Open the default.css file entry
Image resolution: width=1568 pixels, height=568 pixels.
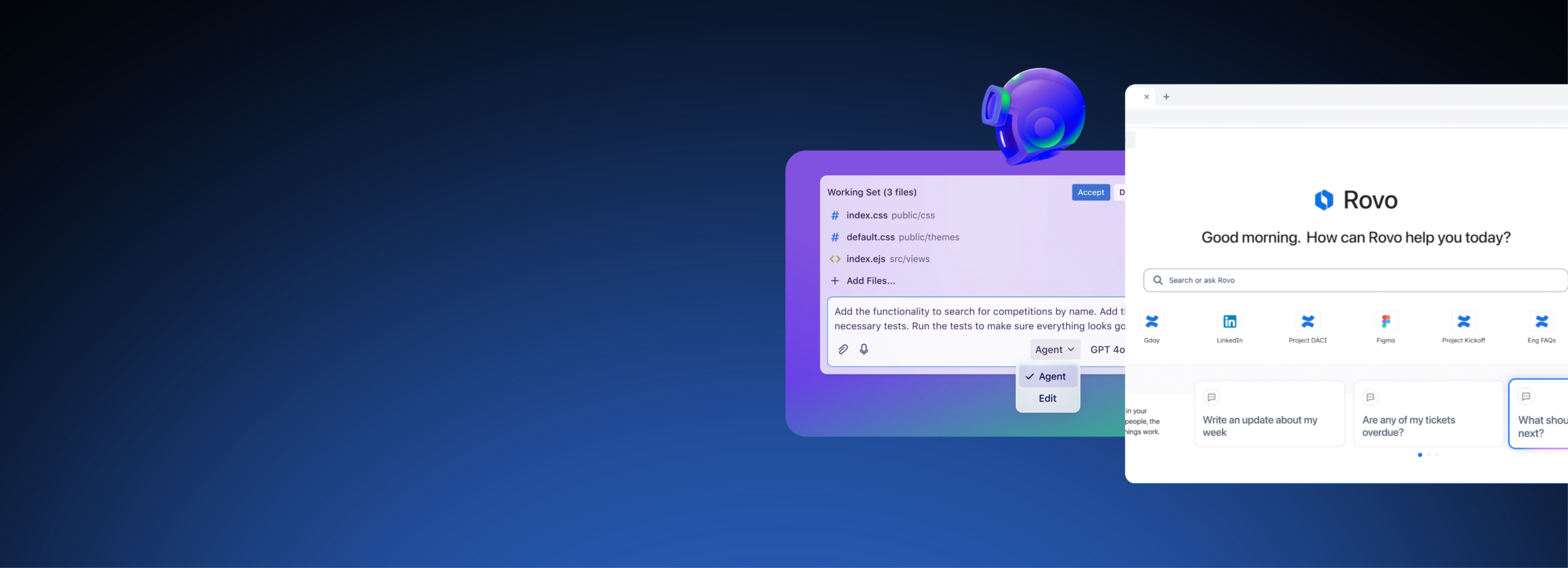click(902, 237)
